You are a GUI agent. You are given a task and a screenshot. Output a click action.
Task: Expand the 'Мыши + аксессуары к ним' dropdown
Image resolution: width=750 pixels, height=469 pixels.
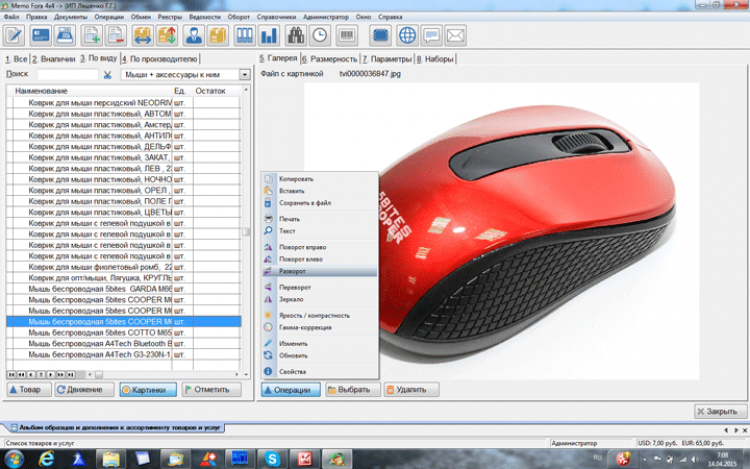[x=244, y=74]
